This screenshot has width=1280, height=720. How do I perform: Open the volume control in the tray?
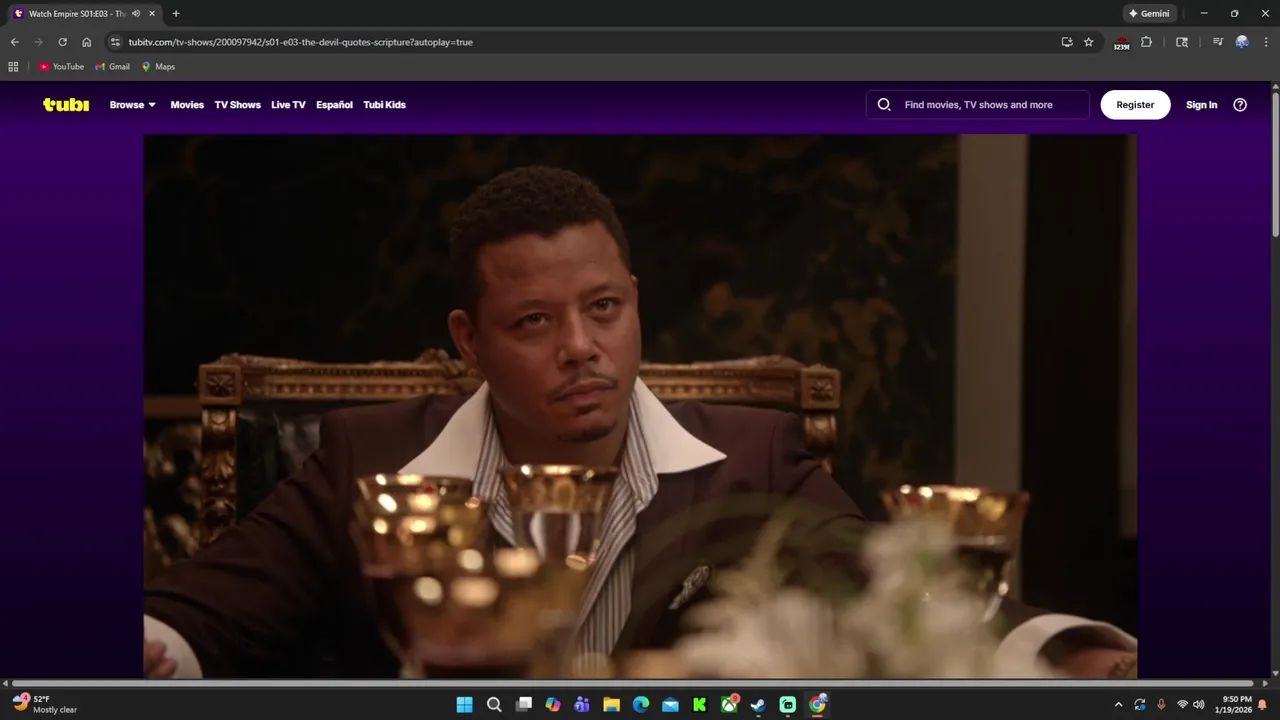[1199, 704]
